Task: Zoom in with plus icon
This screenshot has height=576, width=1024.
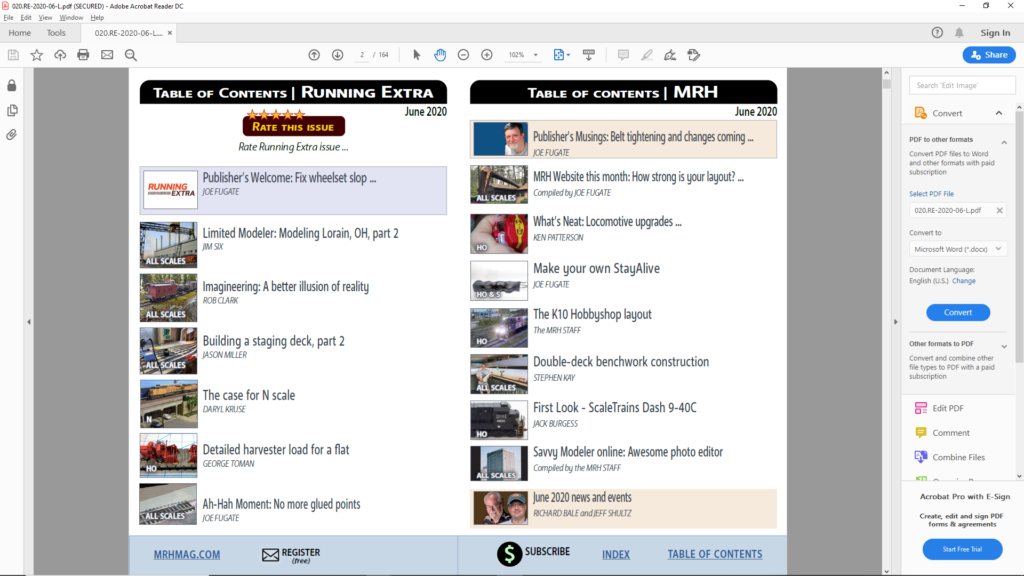Action: (x=487, y=55)
